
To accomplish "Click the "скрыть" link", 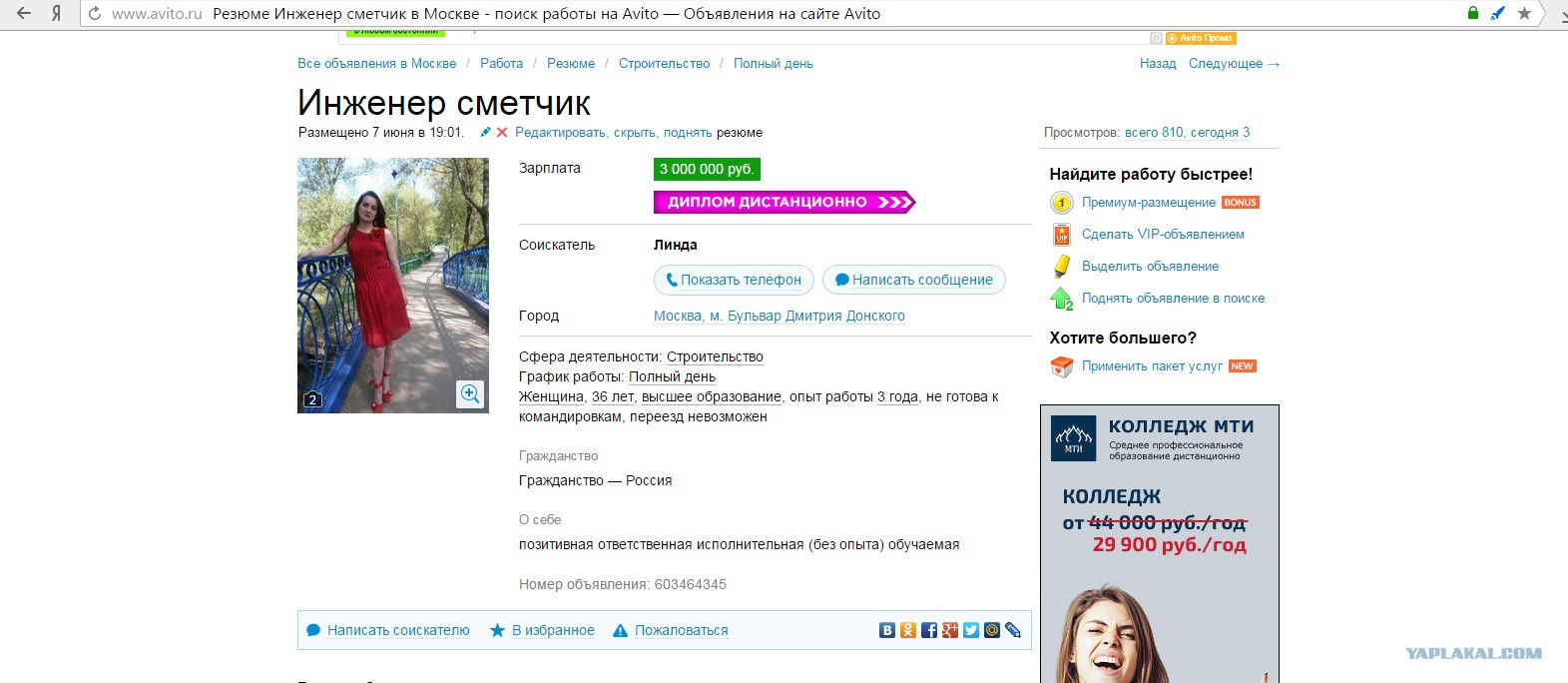I will [x=635, y=132].
